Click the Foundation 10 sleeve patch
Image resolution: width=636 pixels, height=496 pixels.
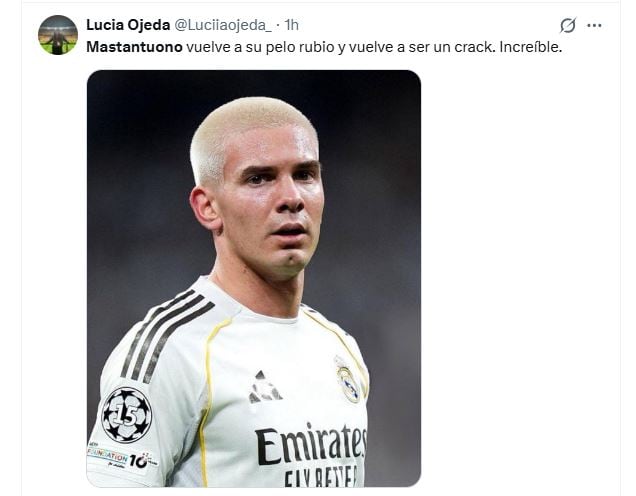(x=122, y=457)
